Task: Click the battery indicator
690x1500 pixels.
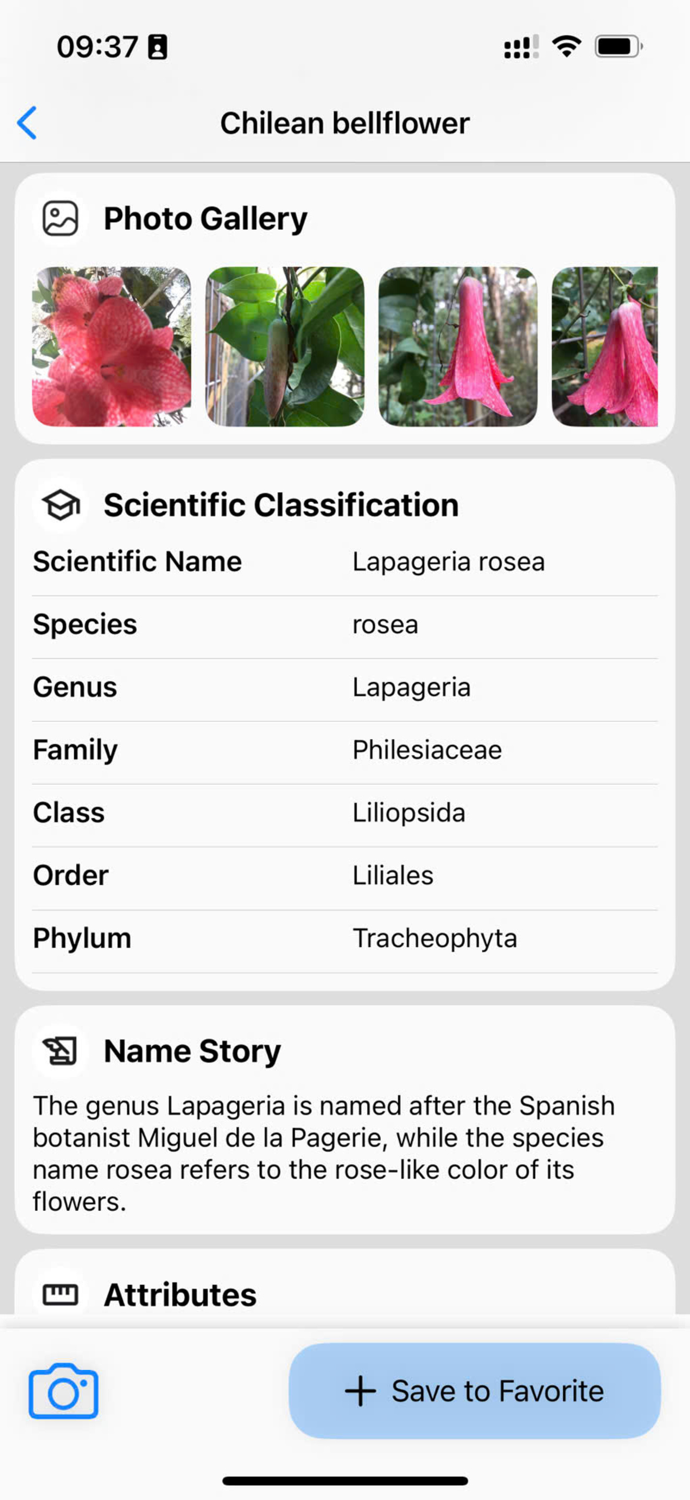Action: click(x=617, y=45)
